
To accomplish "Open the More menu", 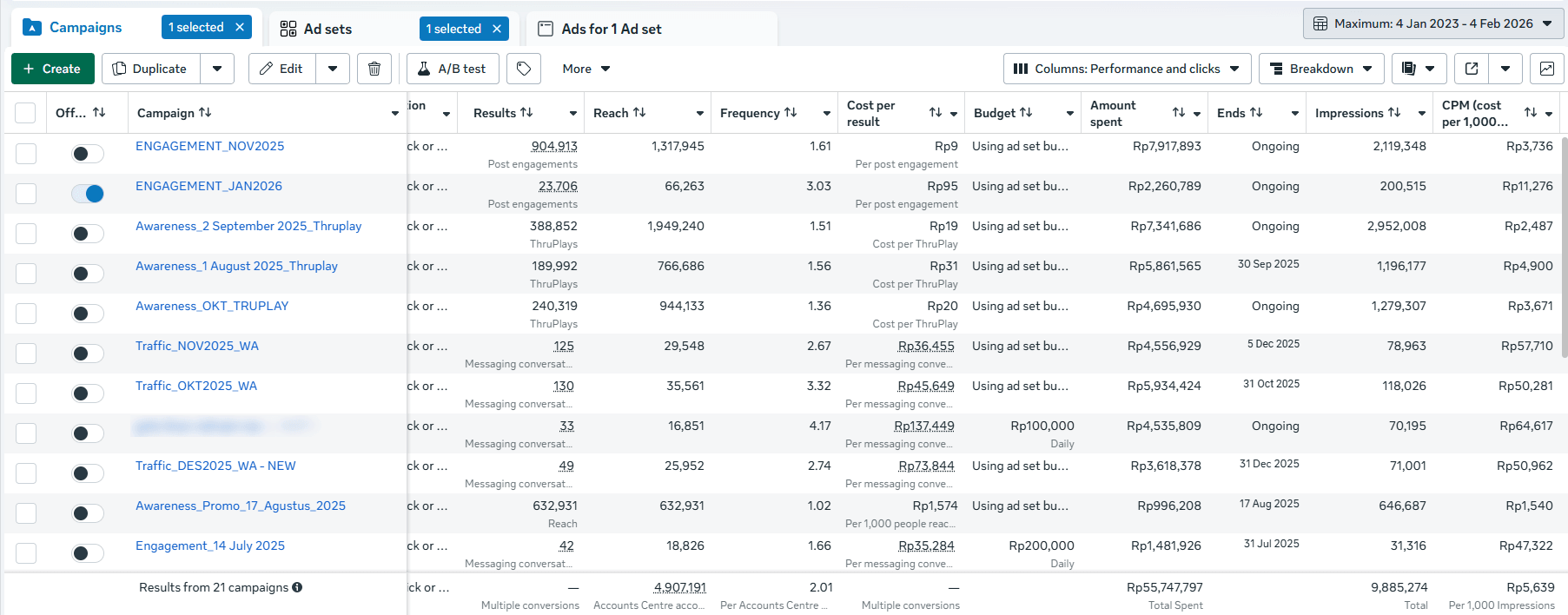I will tap(586, 69).
